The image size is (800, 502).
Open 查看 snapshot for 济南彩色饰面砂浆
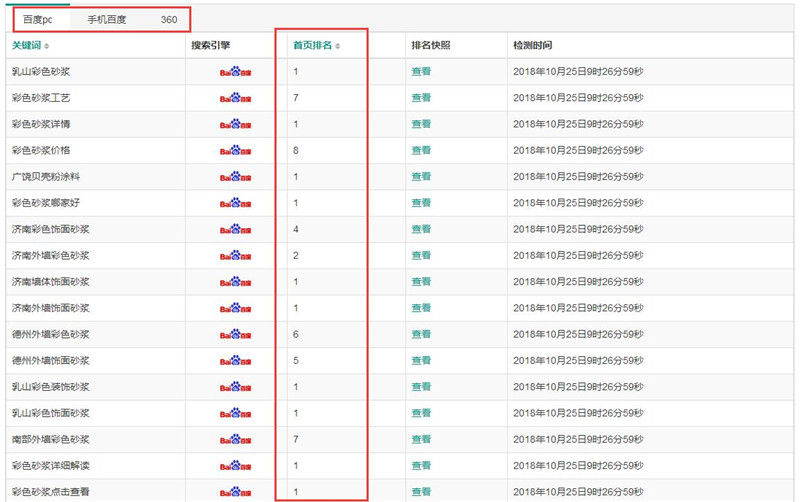[x=421, y=229]
